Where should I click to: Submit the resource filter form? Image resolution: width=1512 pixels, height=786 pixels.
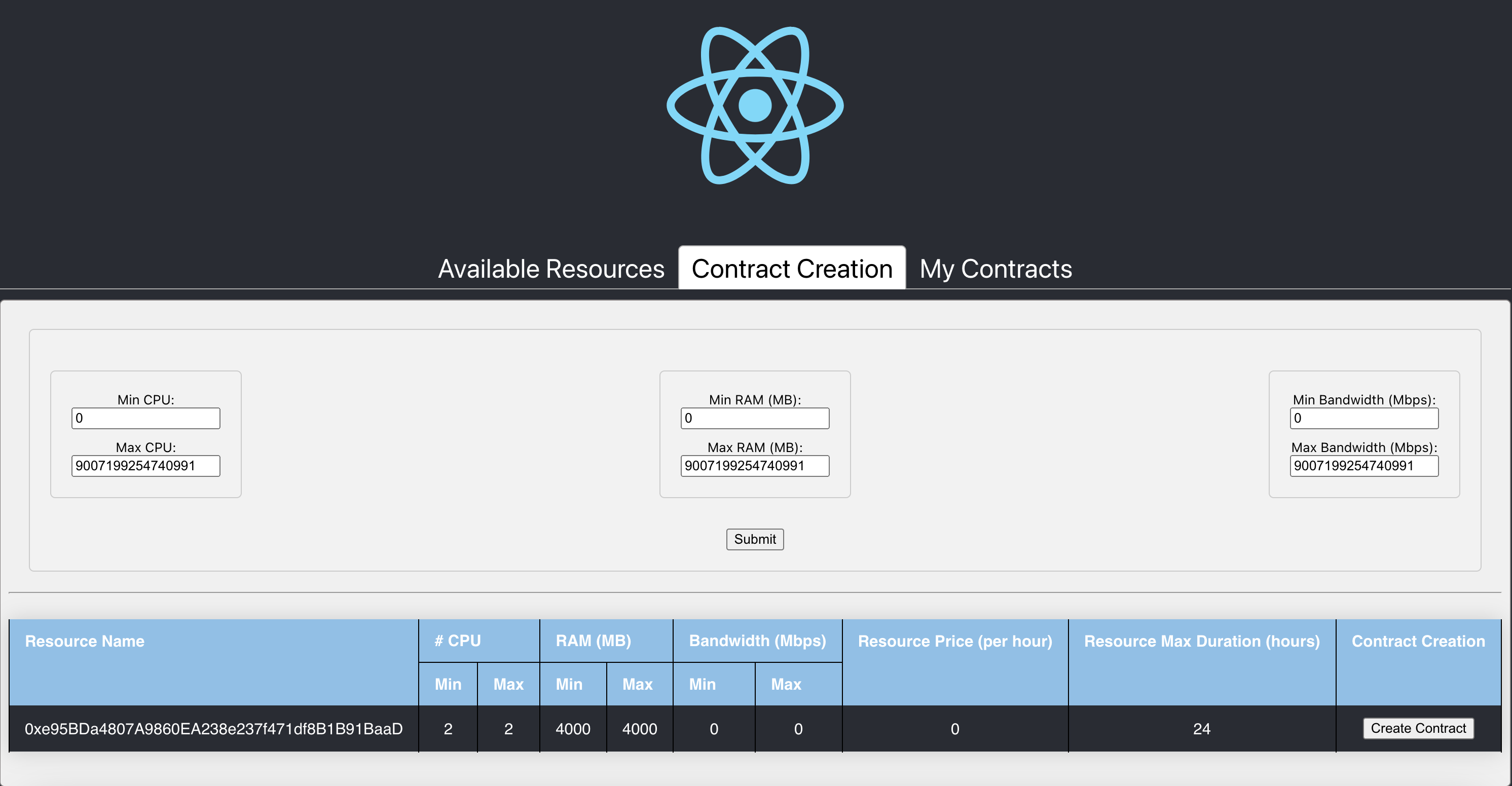coord(755,540)
